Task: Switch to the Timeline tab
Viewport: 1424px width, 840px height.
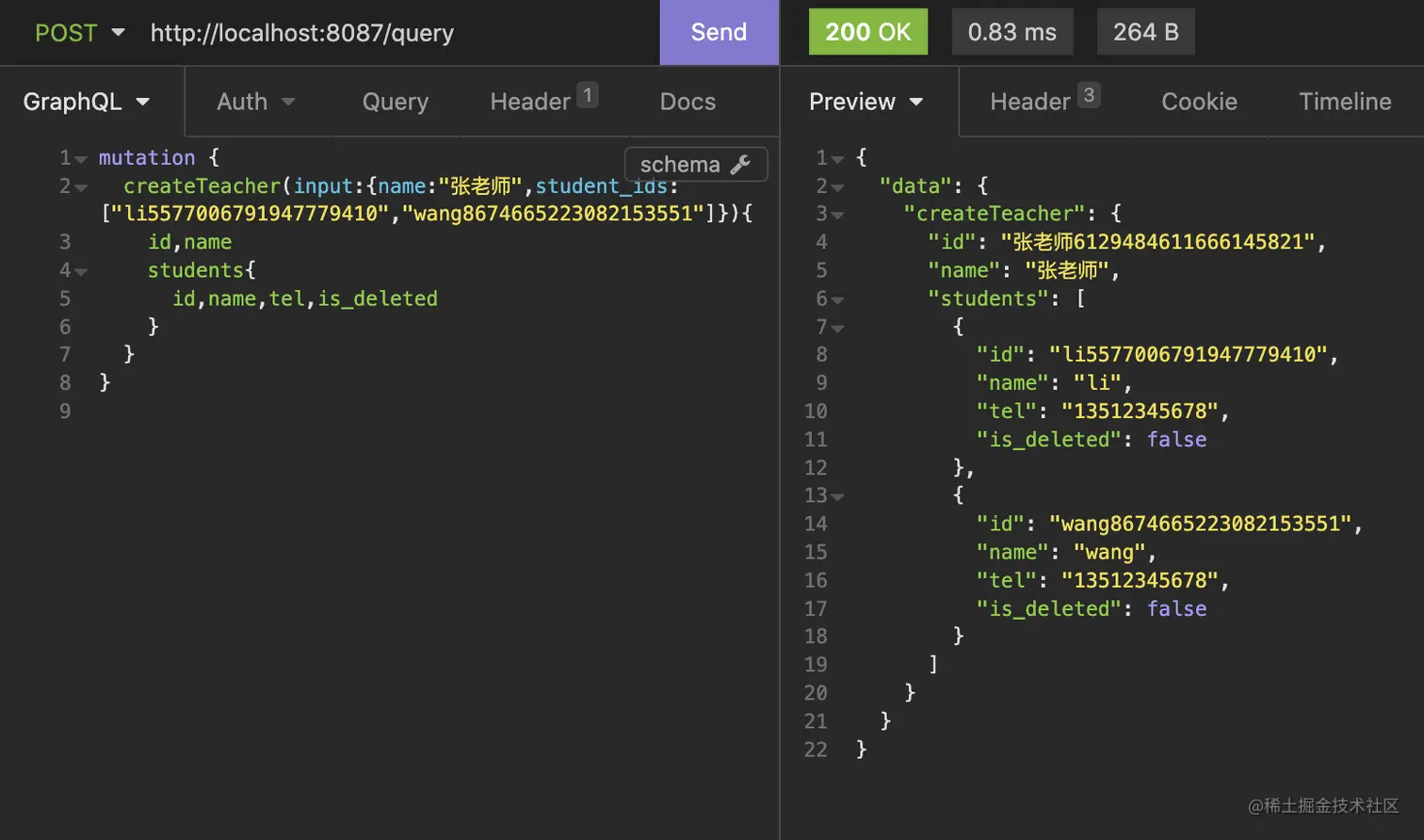Action: [1345, 102]
